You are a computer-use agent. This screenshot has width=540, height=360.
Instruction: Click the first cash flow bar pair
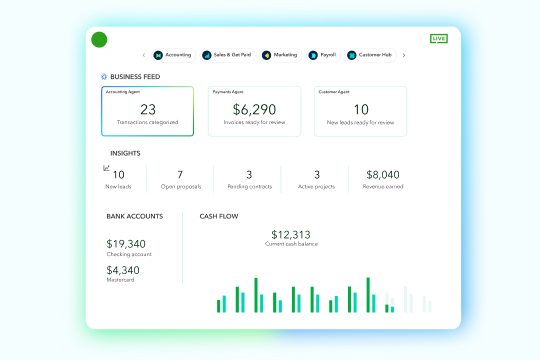tap(221, 304)
